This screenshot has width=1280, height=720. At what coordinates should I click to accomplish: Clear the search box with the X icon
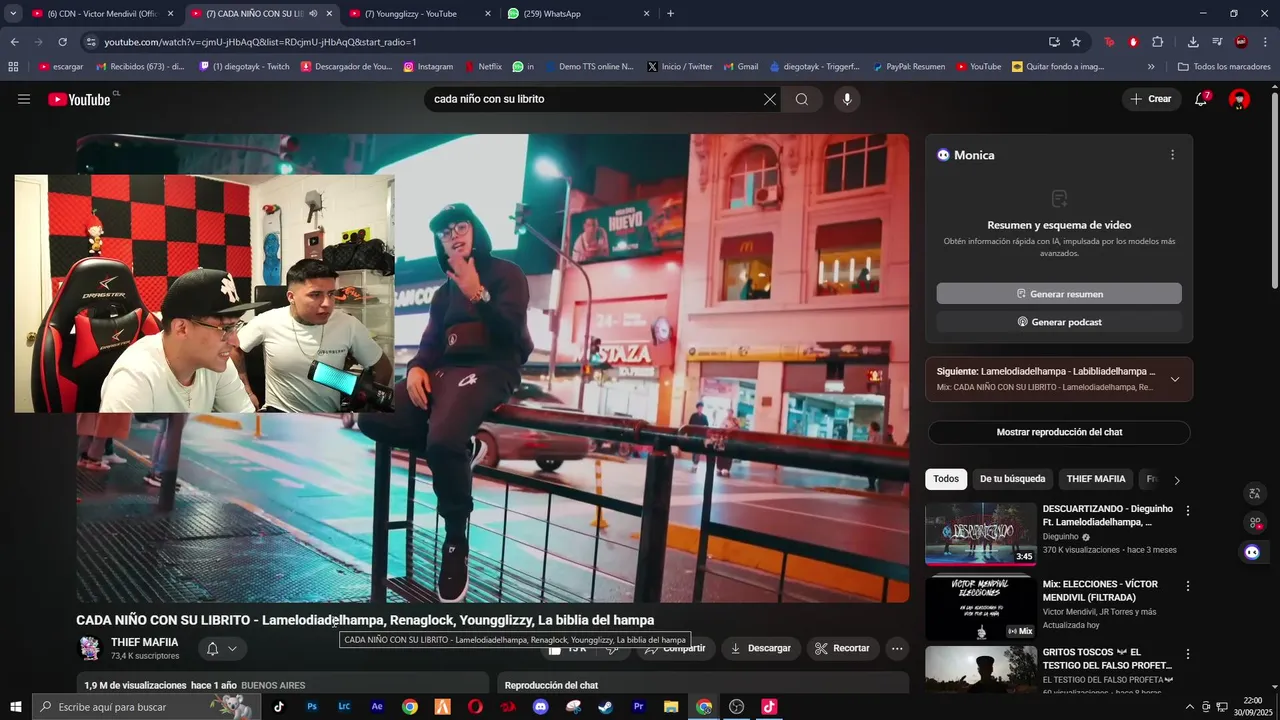(x=769, y=99)
